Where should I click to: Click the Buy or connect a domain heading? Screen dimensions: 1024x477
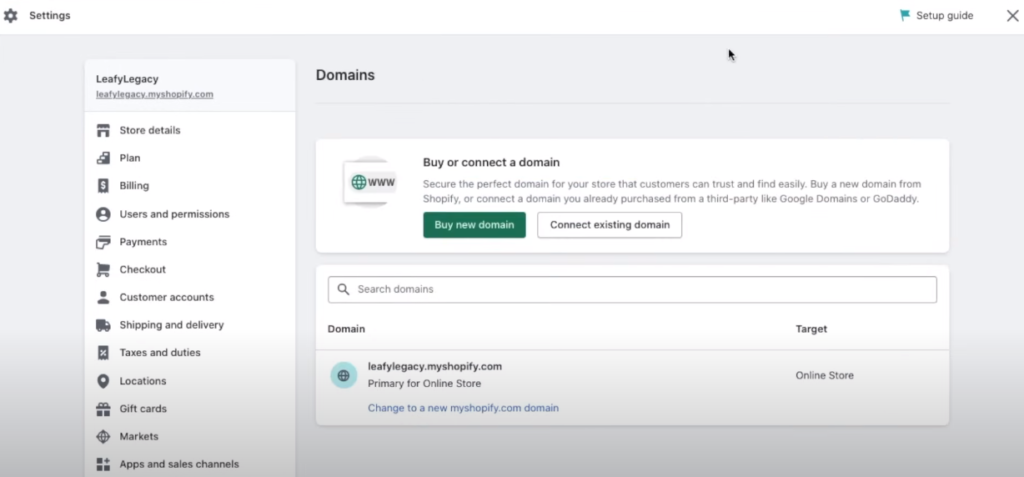pyautogui.click(x=491, y=163)
